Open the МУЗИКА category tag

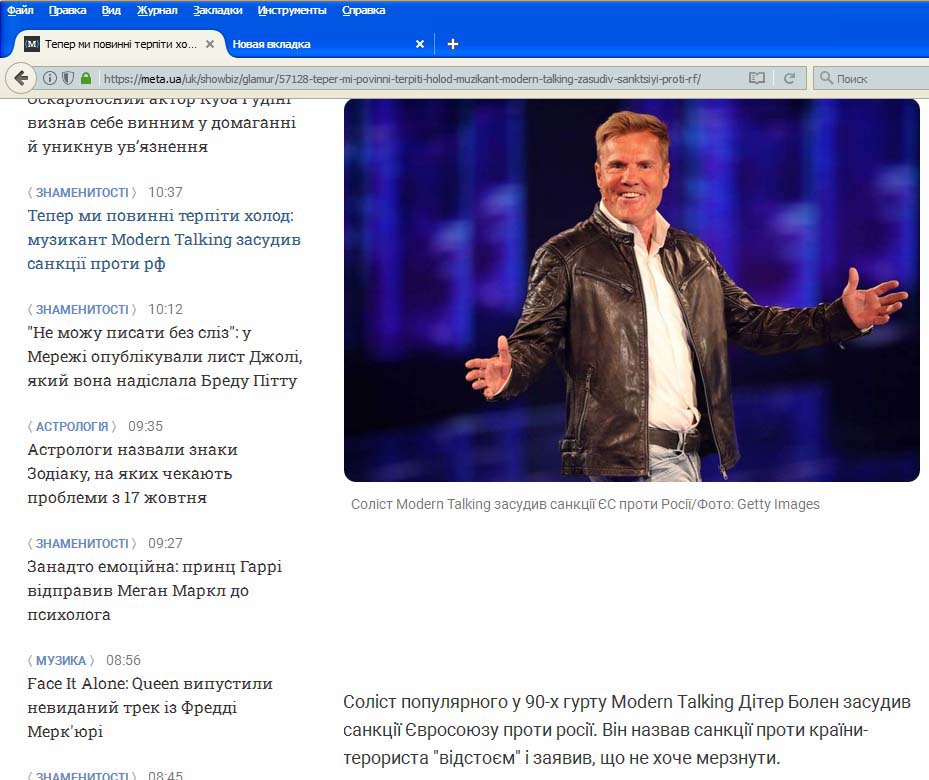(x=61, y=660)
